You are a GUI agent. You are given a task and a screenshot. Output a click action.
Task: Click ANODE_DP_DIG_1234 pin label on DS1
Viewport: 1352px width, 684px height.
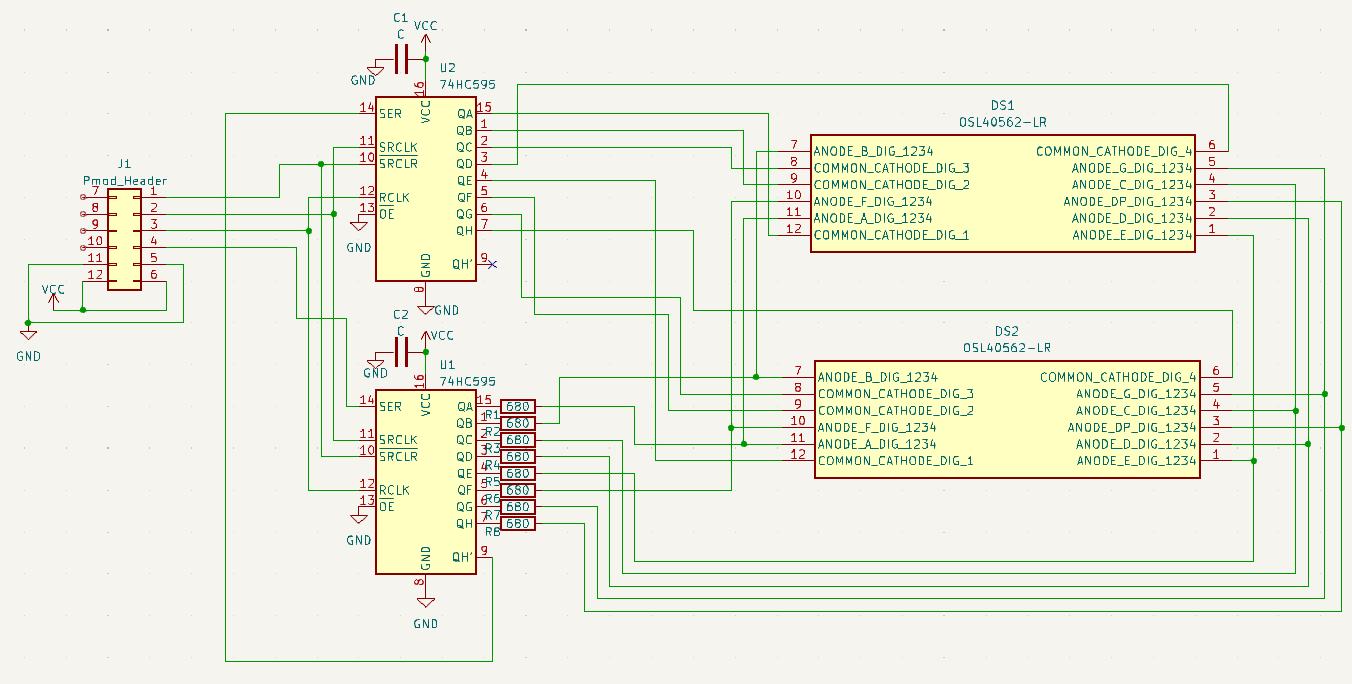click(1127, 201)
